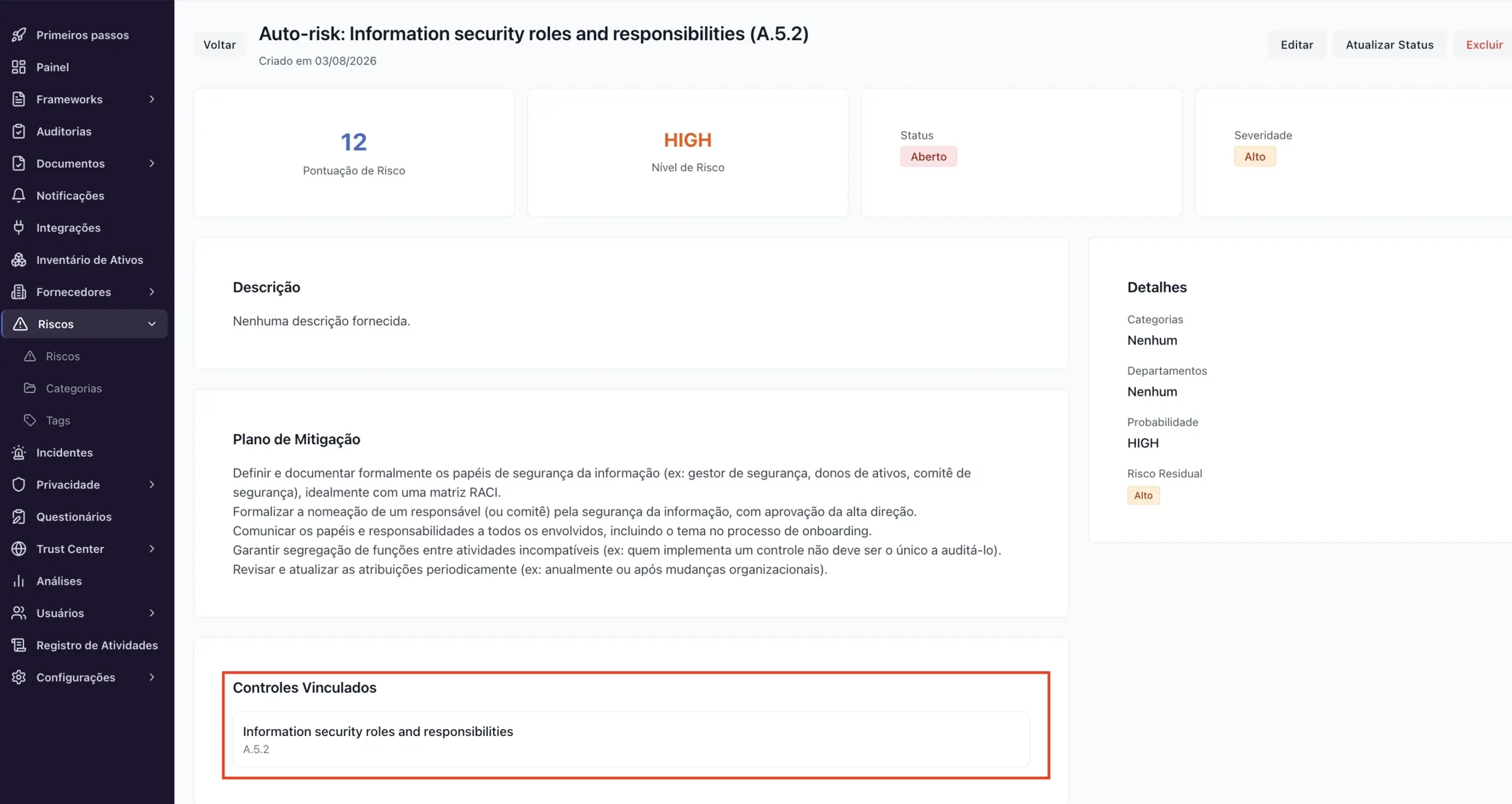
Task: Expand the Frameworks menu chevron
Action: 152,99
